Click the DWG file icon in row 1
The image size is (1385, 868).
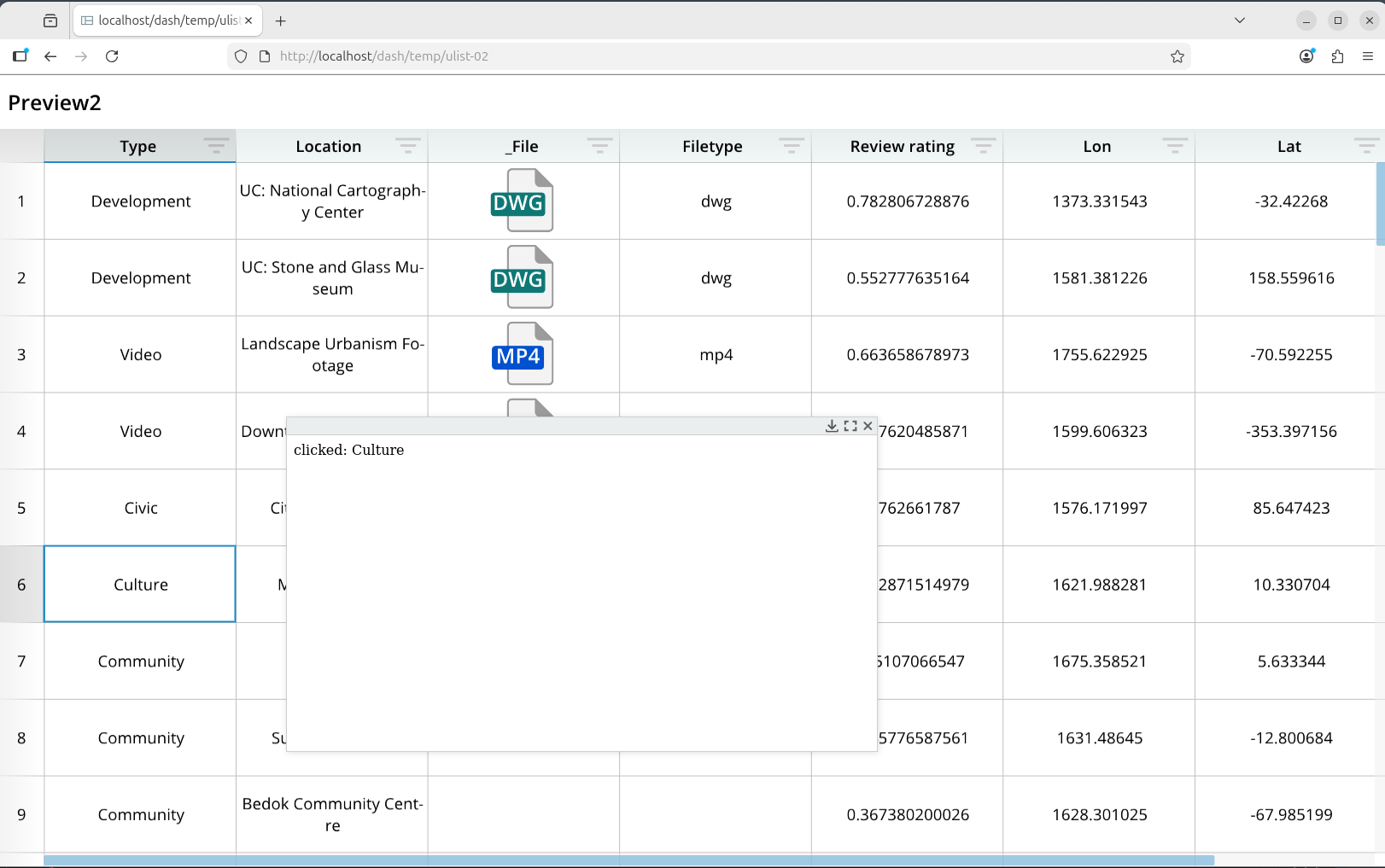[523, 201]
